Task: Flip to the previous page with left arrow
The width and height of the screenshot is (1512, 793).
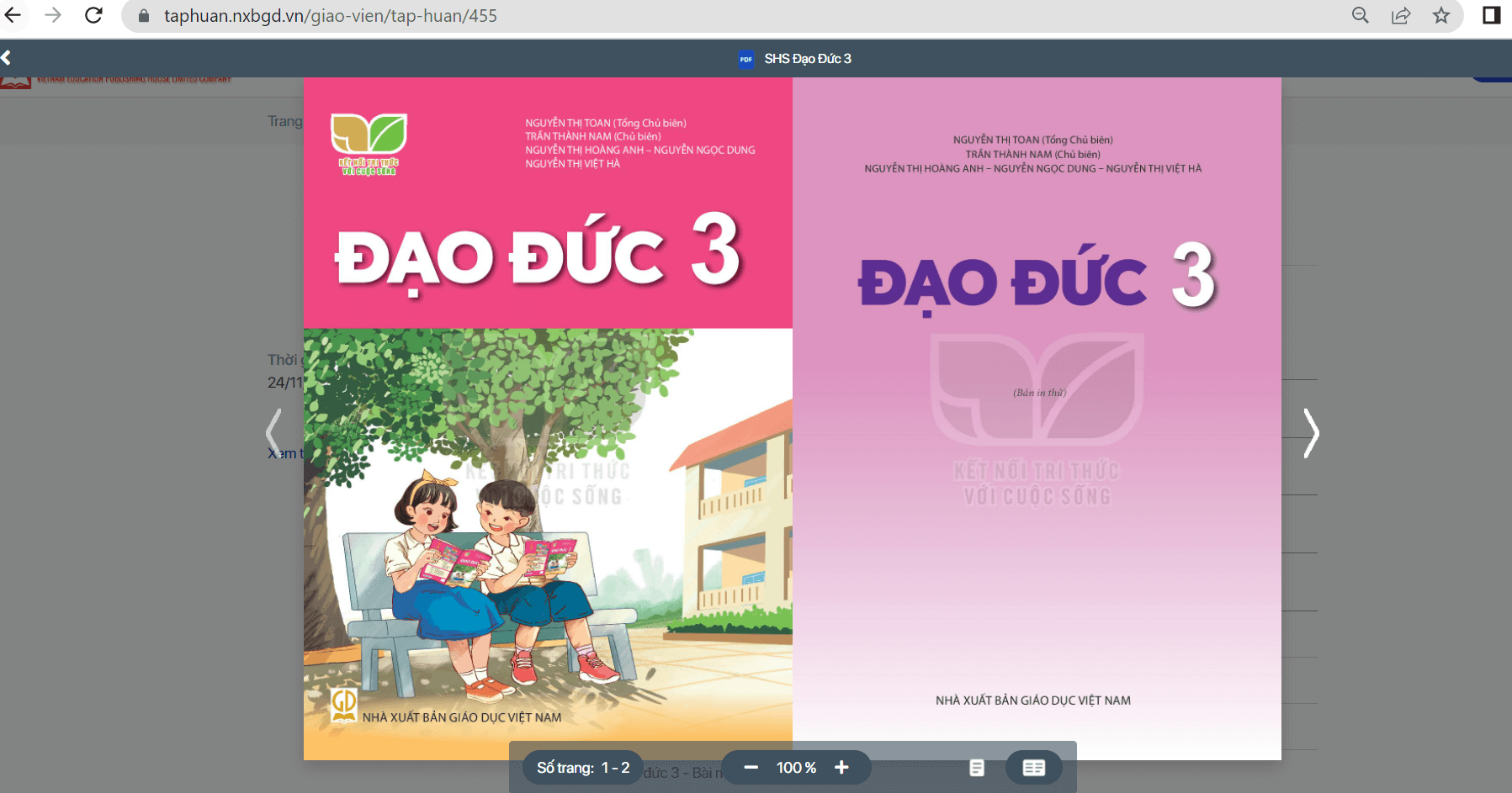Action: [273, 433]
